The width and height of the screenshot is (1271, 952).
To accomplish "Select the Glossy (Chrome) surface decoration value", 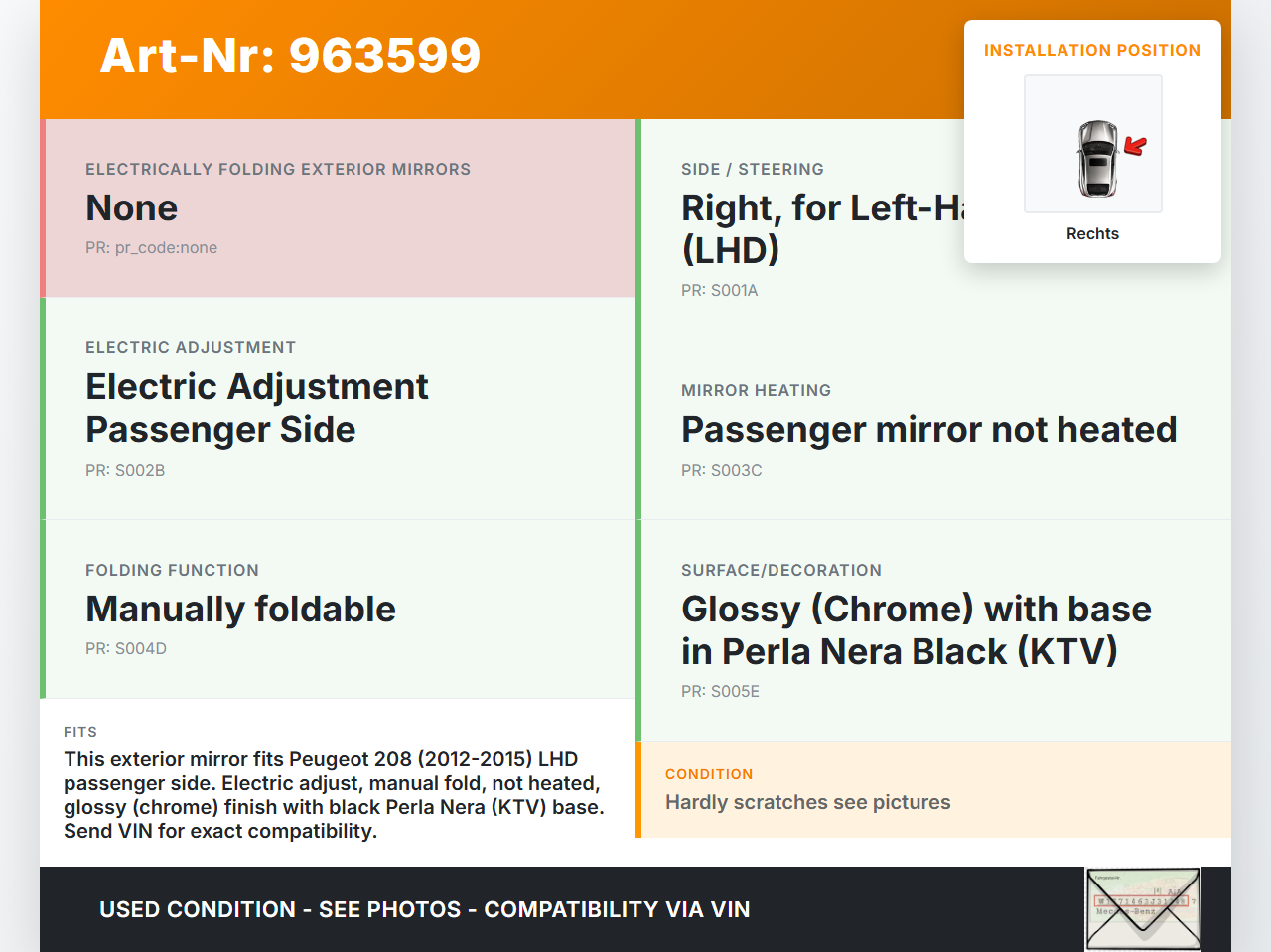I will (916, 630).
